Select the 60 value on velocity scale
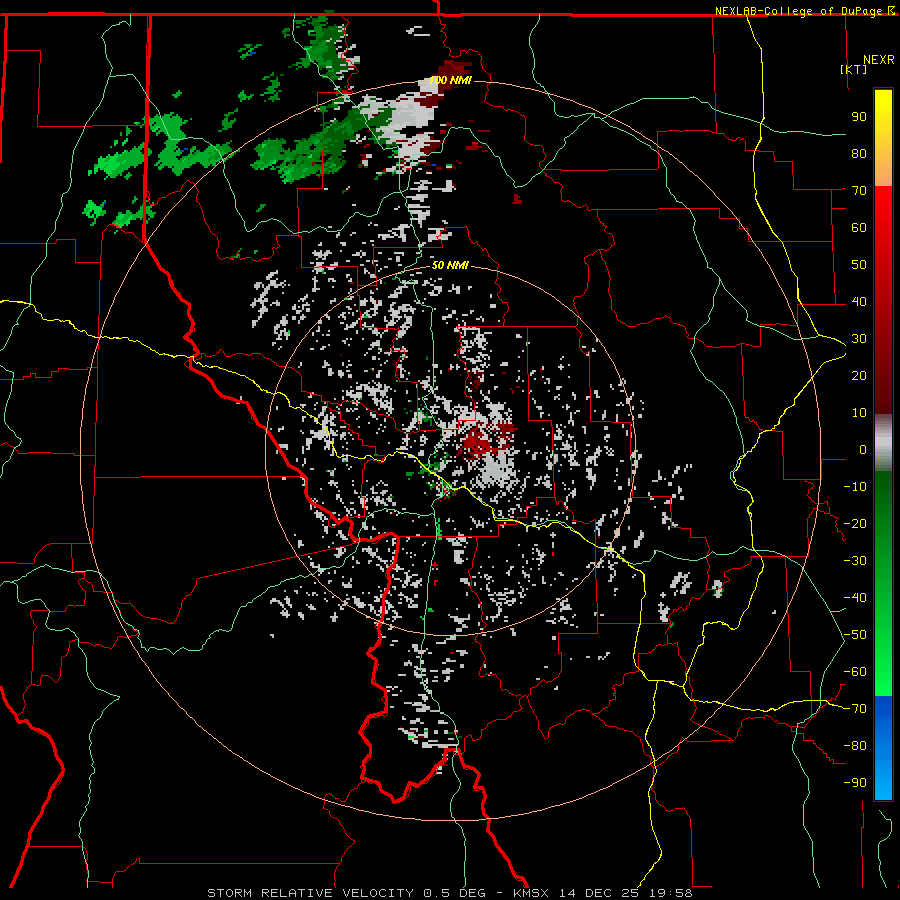The image size is (900, 900). [859, 228]
